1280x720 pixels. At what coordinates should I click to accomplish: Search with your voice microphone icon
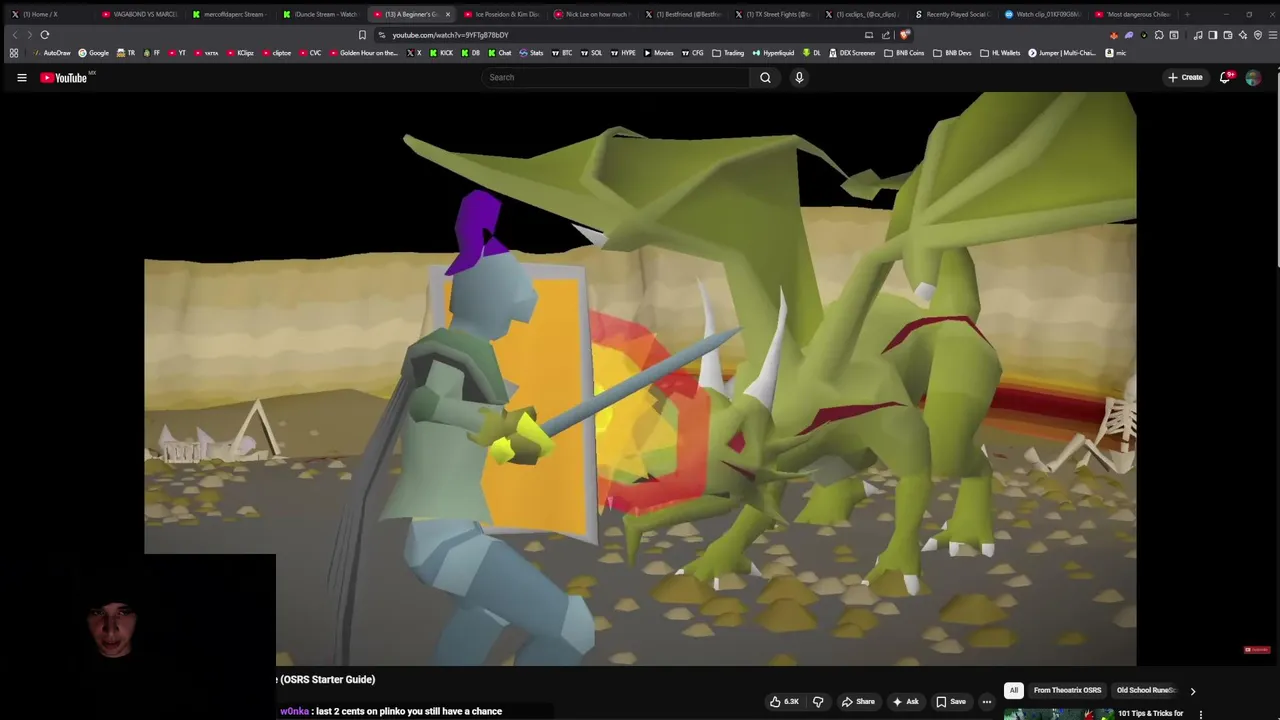(799, 77)
